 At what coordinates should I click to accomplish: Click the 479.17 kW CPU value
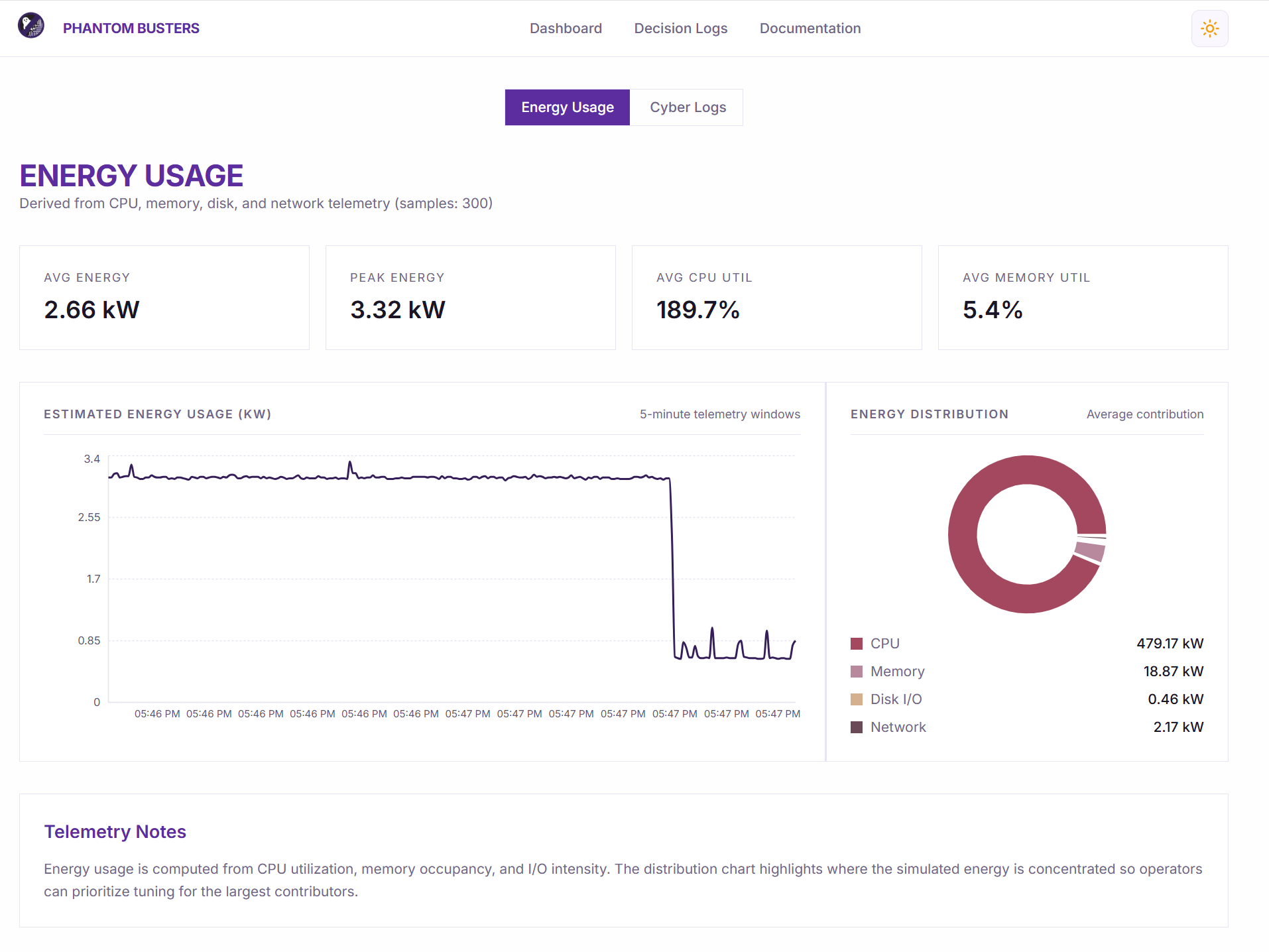coord(1170,644)
